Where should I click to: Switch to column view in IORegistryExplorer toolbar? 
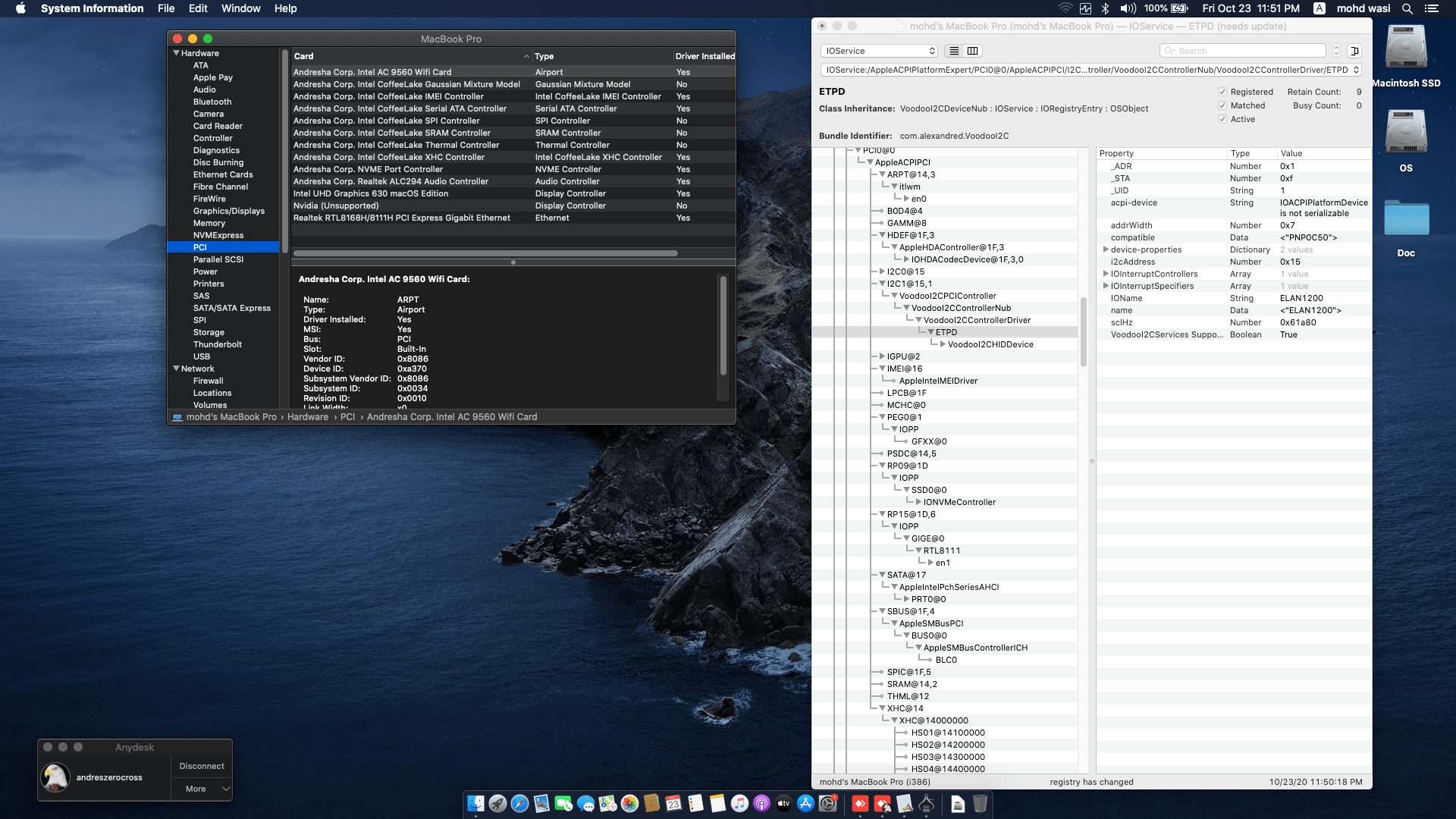click(x=973, y=50)
